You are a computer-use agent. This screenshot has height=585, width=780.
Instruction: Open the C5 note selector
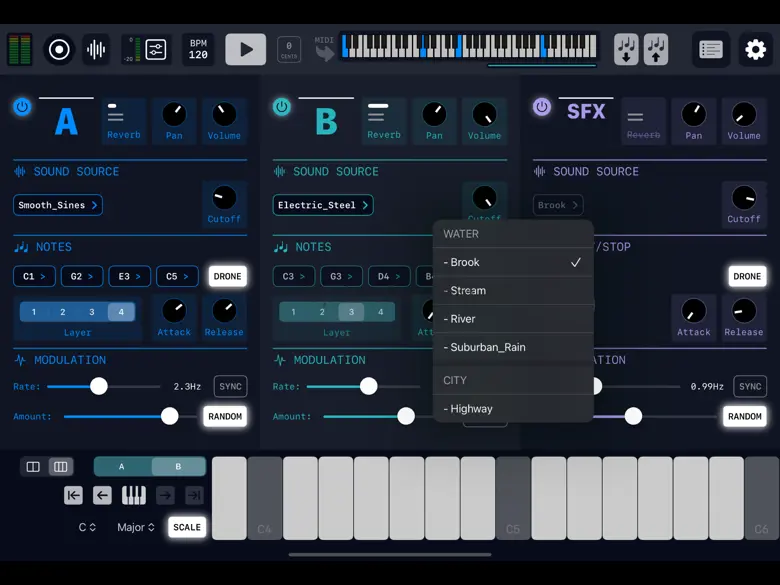pos(177,276)
